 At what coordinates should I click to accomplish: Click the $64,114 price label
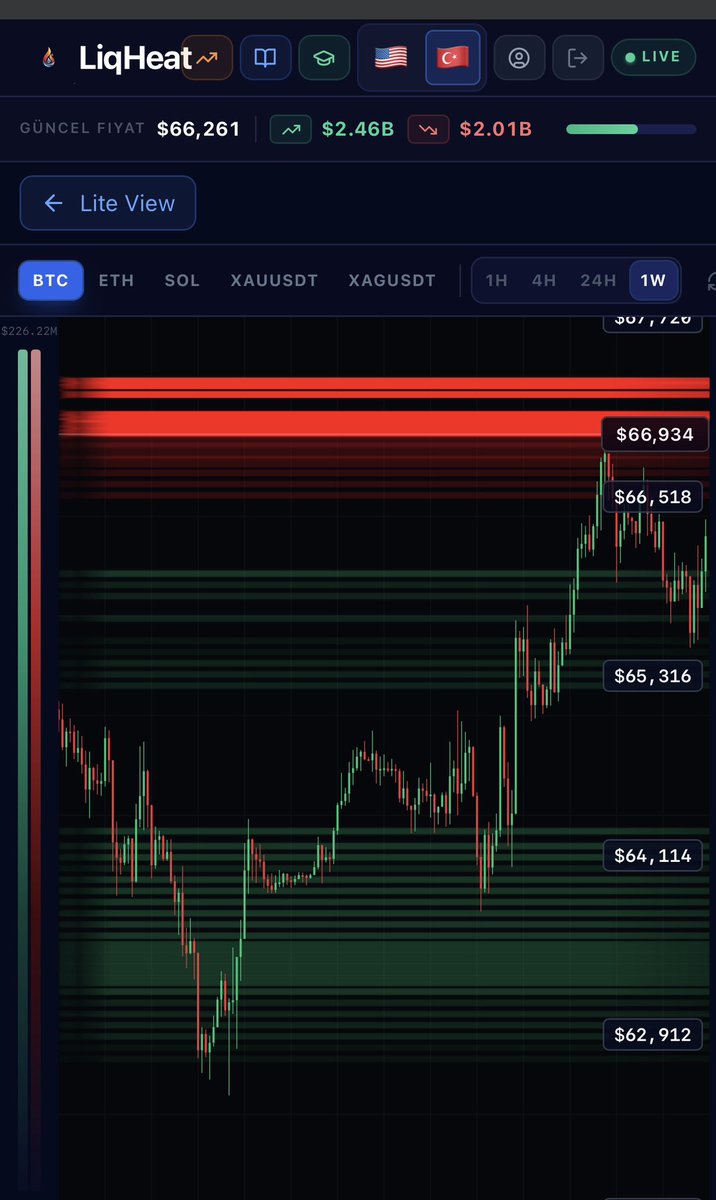pyautogui.click(x=653, y=856)
